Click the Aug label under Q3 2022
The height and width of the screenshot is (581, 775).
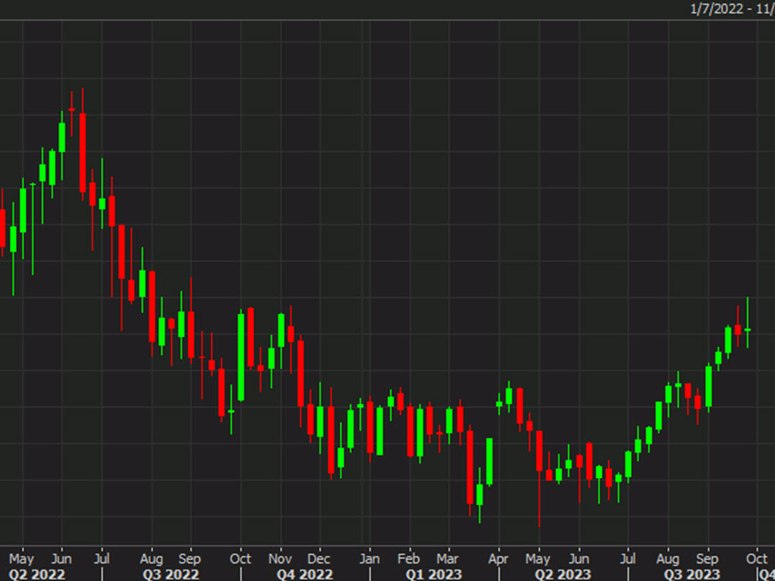(x=151, y=558)
